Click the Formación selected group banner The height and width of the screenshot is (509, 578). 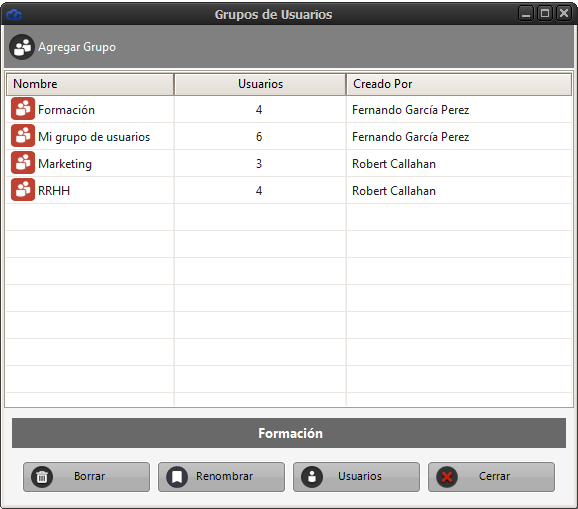click(289, 433)
